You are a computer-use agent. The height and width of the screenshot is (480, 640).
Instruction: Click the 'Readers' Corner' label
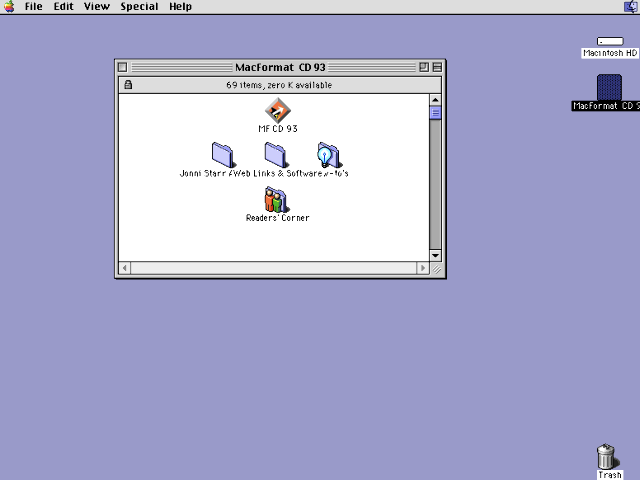[x=278, y=218]
